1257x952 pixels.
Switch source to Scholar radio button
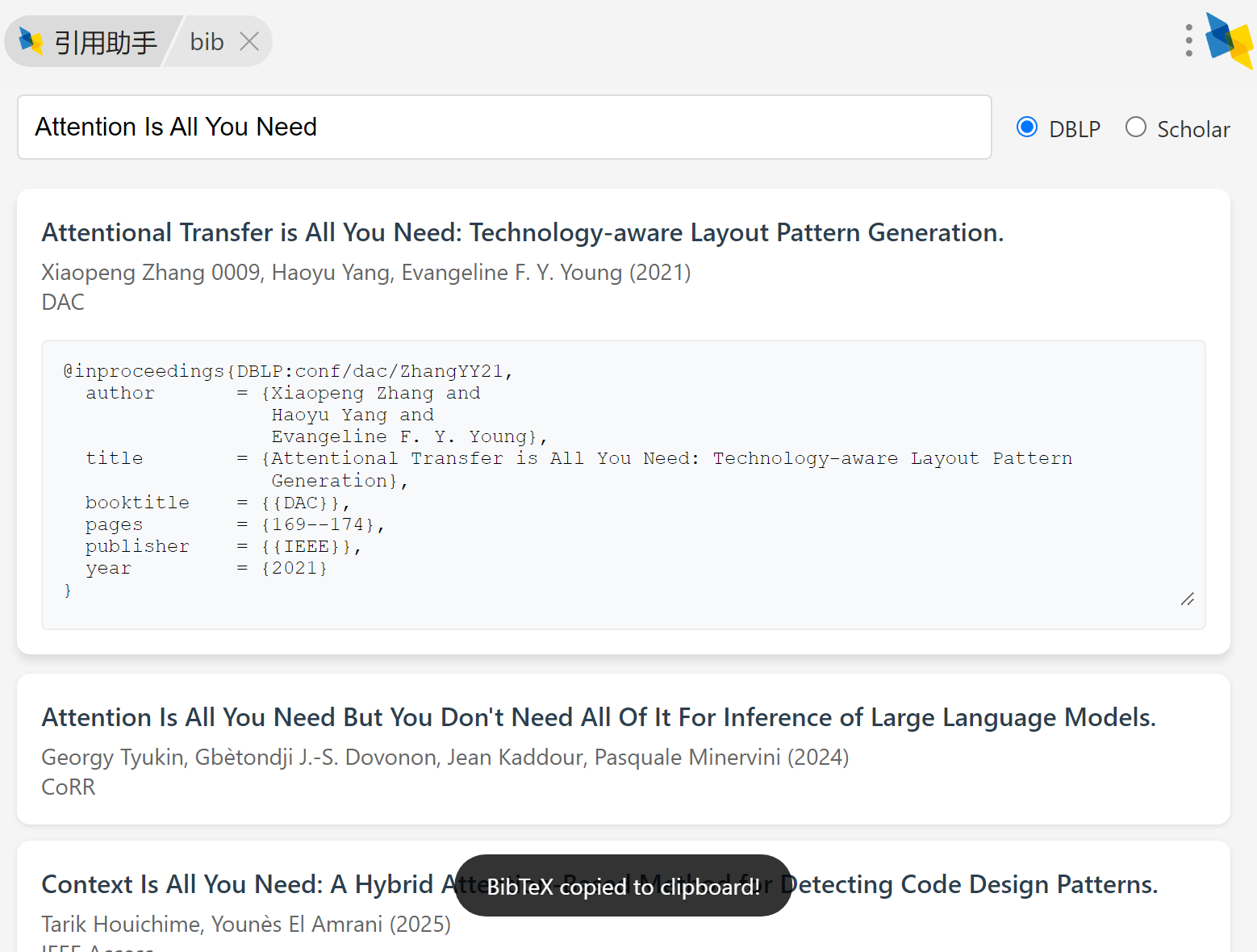pos(1135,127)
